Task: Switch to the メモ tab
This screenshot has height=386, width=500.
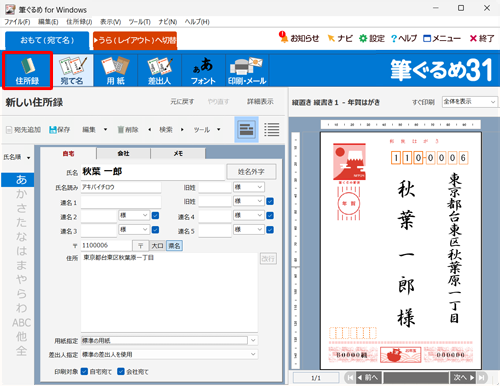Action: (x=178, y=153)
